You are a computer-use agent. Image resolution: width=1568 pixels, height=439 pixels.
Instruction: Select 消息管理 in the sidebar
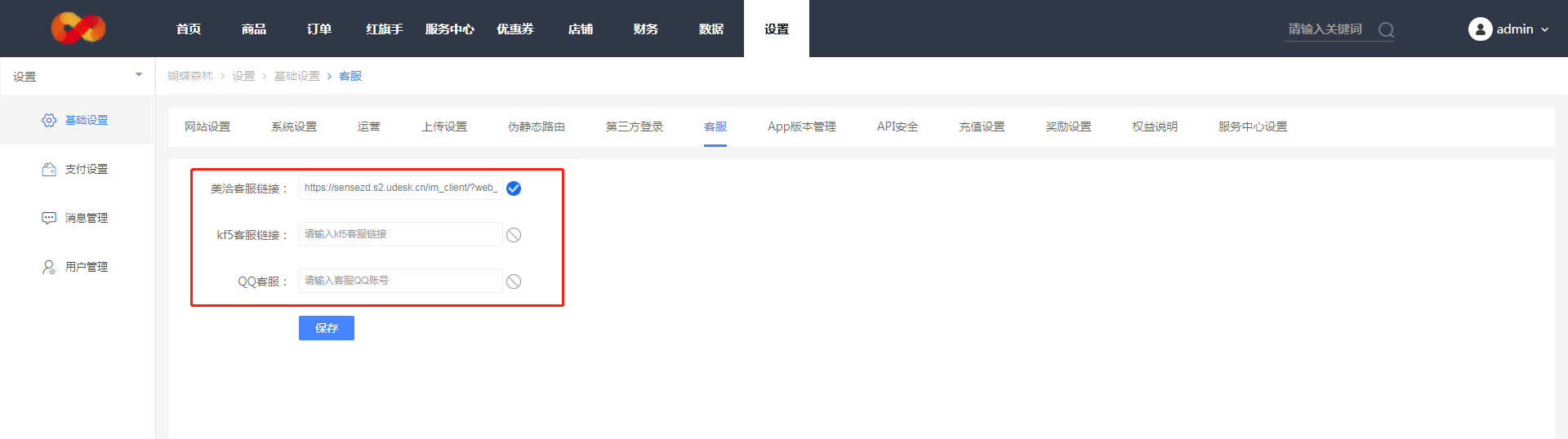pos(78,218)
